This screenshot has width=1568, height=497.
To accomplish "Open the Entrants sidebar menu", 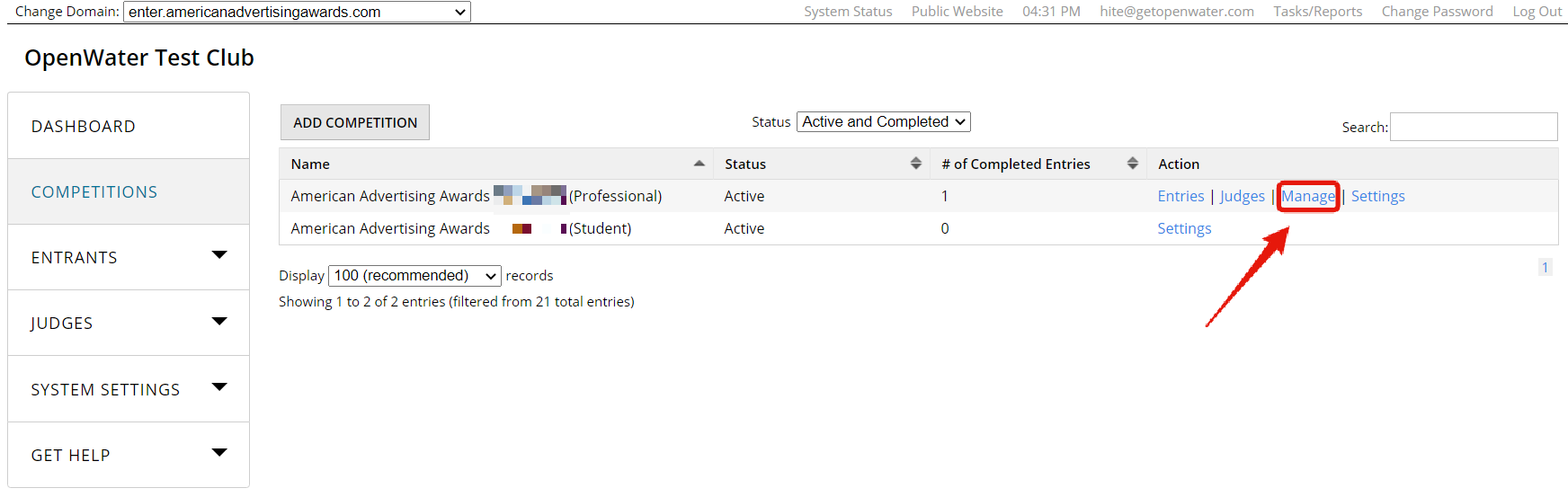I will tap(129, 257).
